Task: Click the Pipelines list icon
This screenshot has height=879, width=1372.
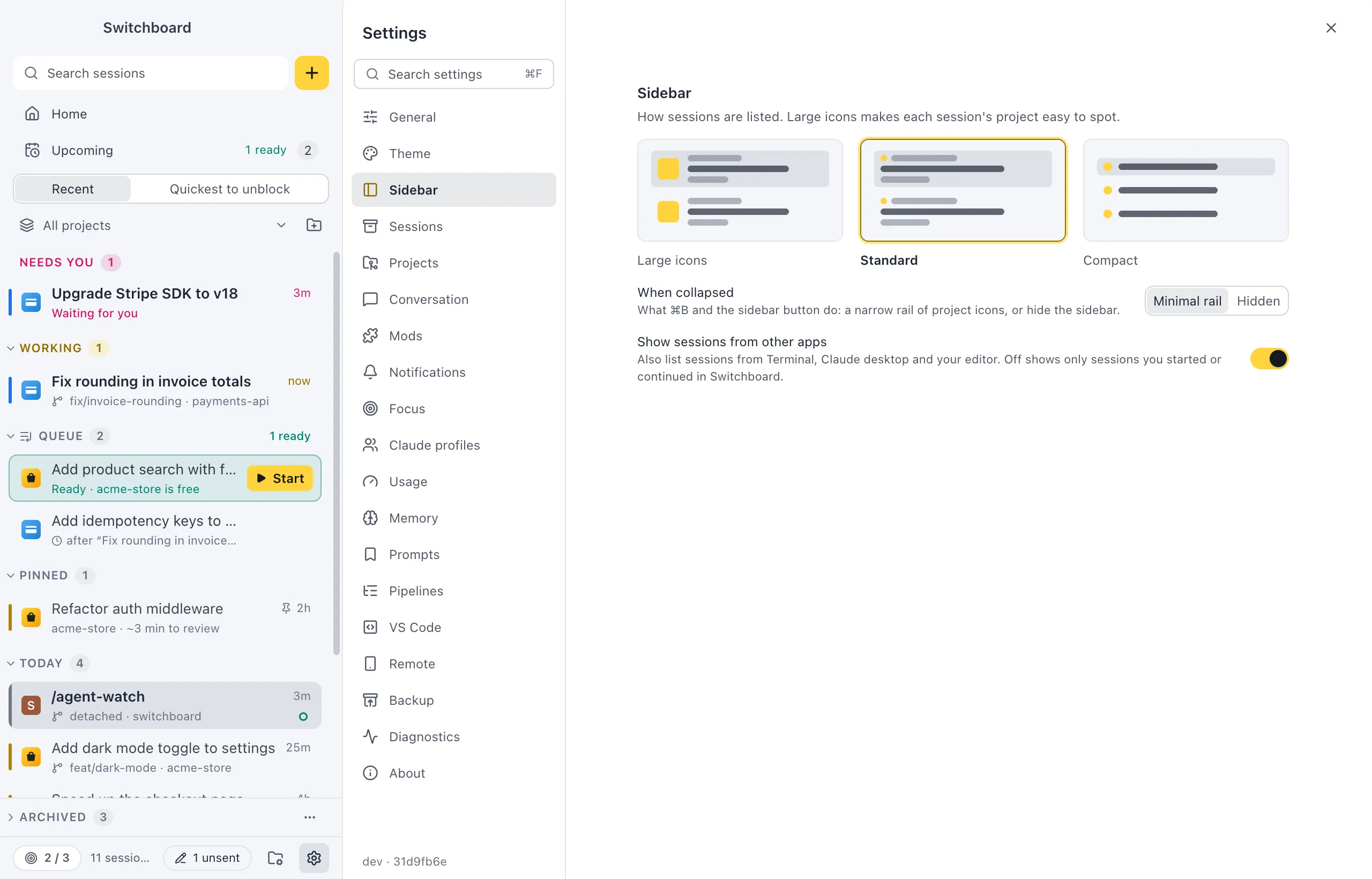Action: point(370,591)
